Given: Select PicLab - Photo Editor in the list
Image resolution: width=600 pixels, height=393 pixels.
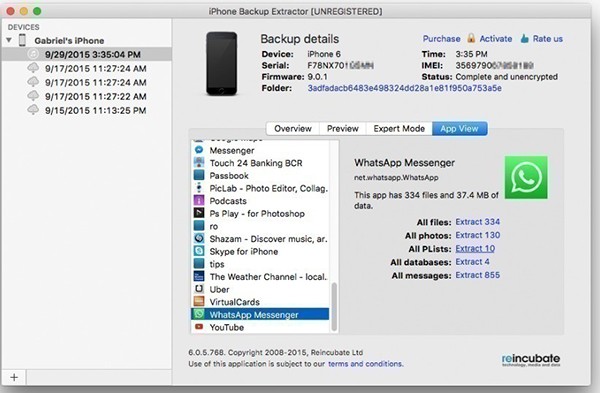Looking at the screenshot, I should tap(269, 188).
